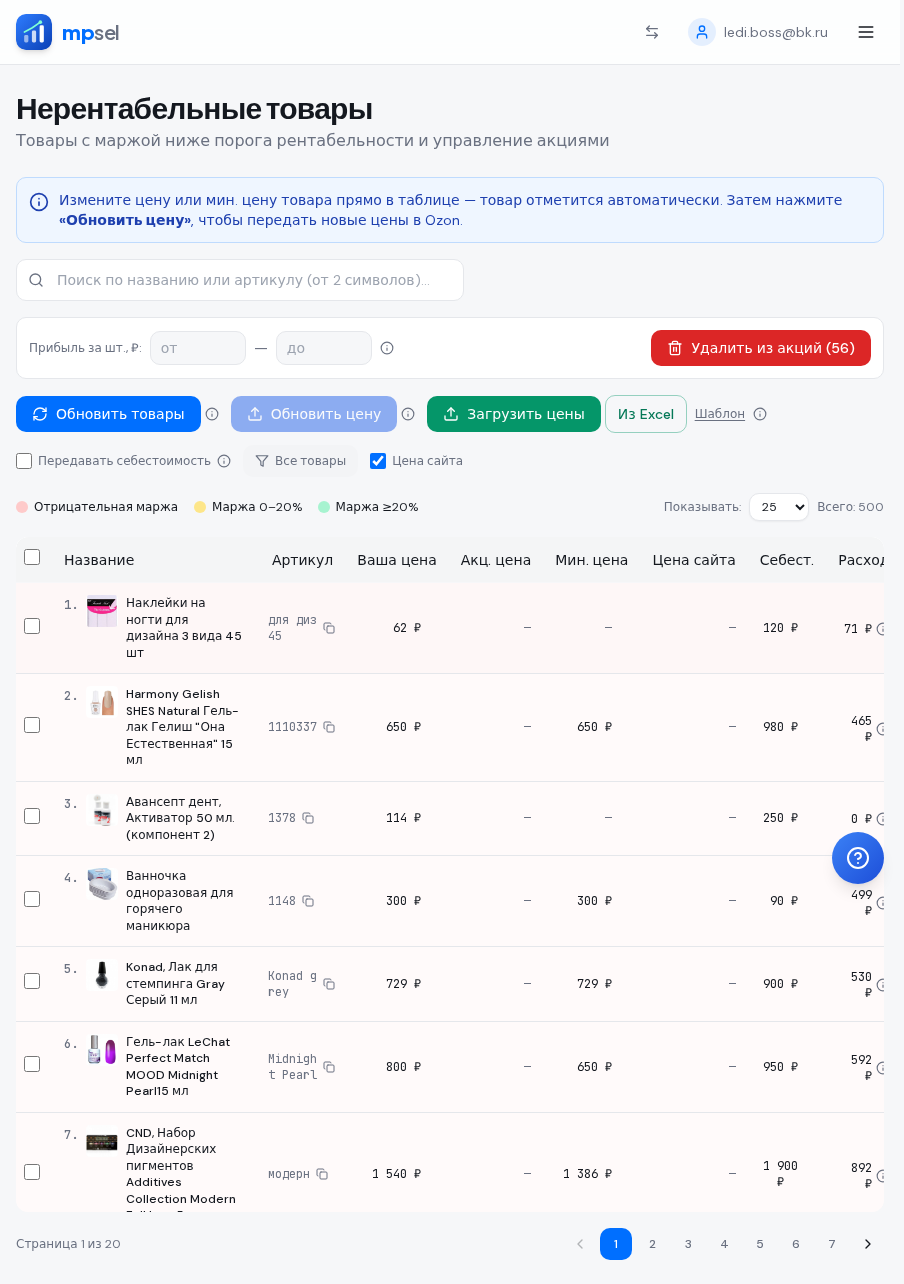Viewport: 904px width, 1284px height.
Task: Select Konad лак row checkbox
Action: tap(32, 981)
